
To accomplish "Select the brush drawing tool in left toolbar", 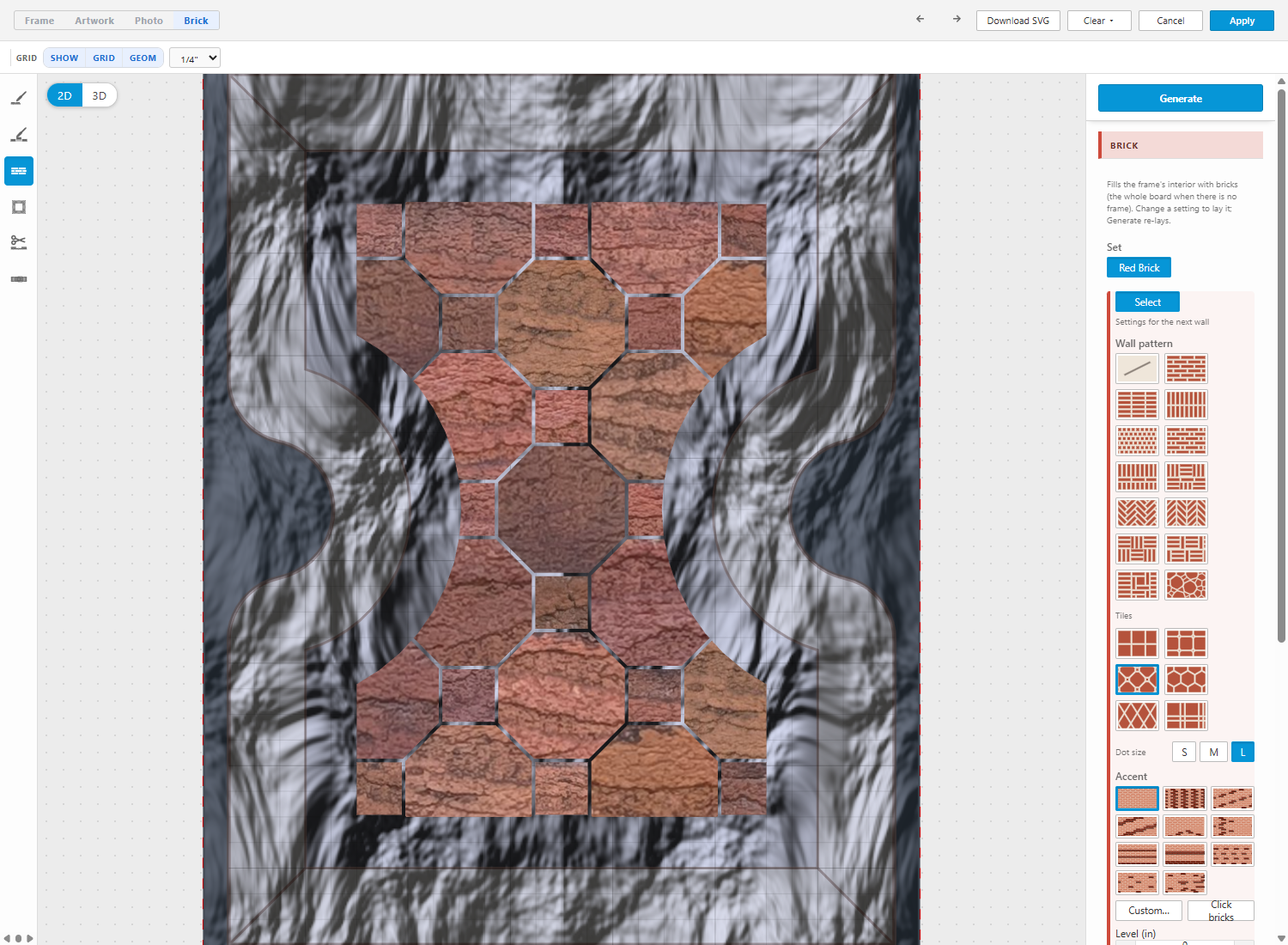I will coord(19,99).
